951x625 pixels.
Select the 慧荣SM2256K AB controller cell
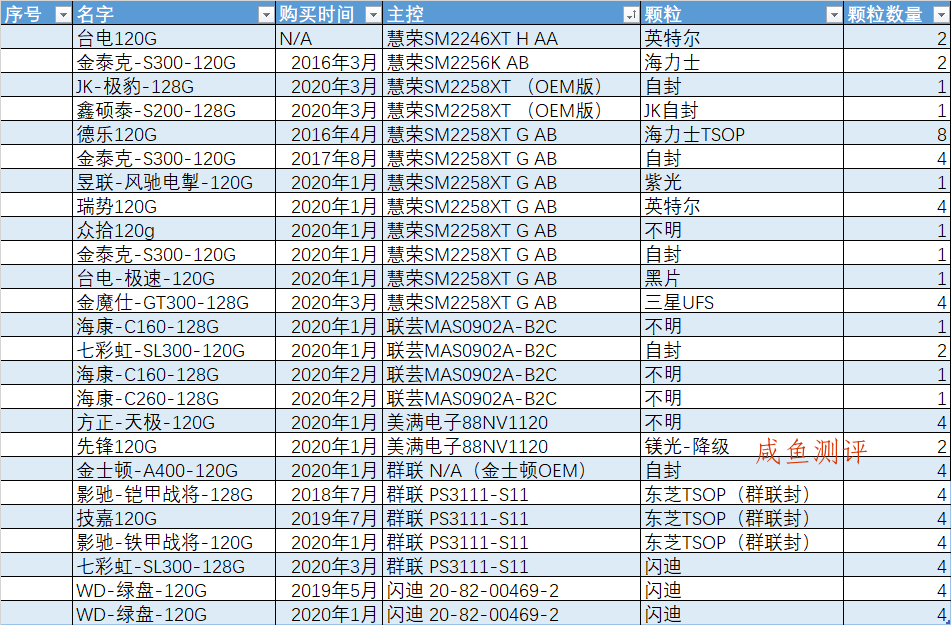coord(511,62)
